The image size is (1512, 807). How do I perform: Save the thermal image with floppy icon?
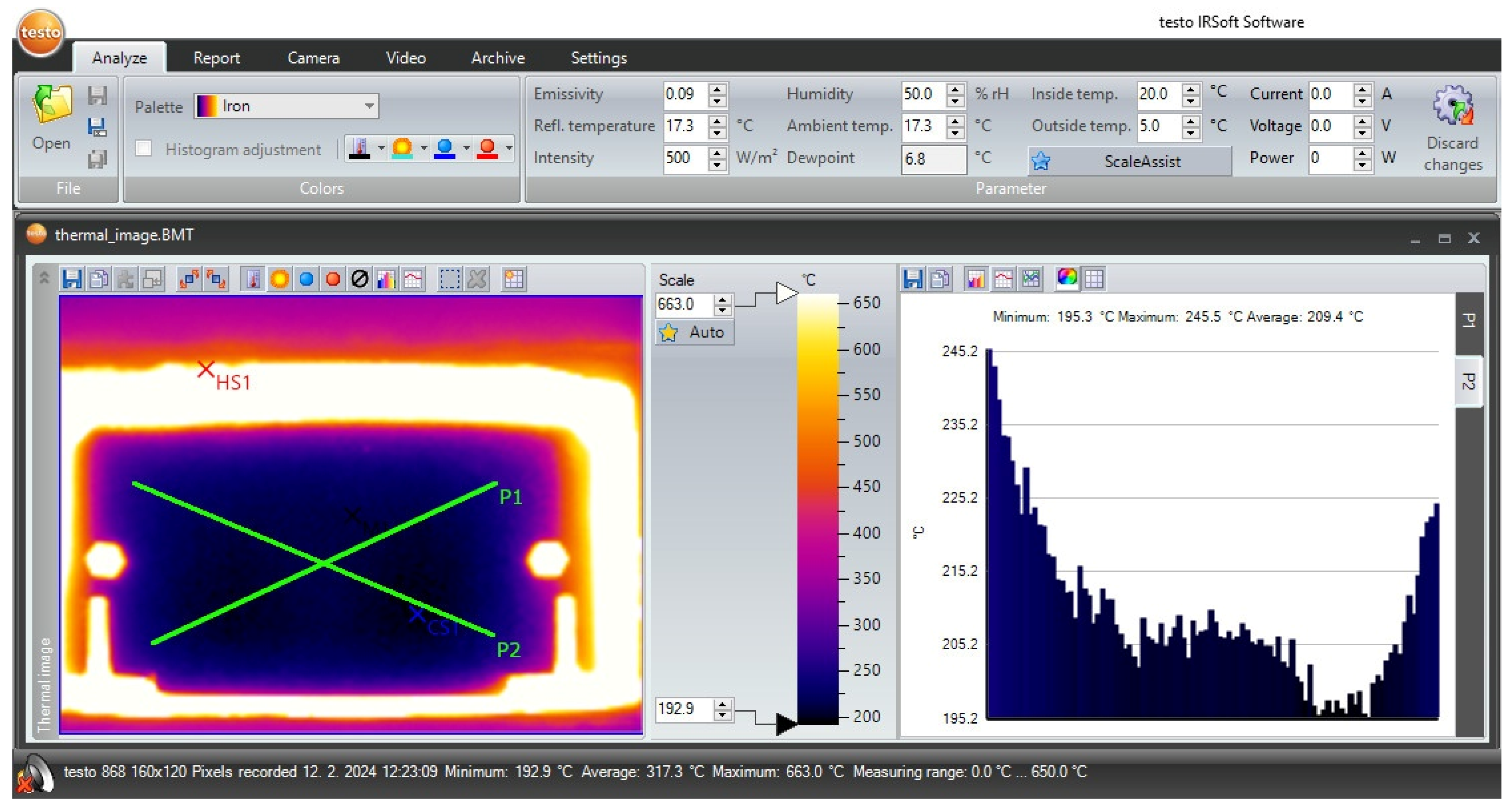(72, 279)
